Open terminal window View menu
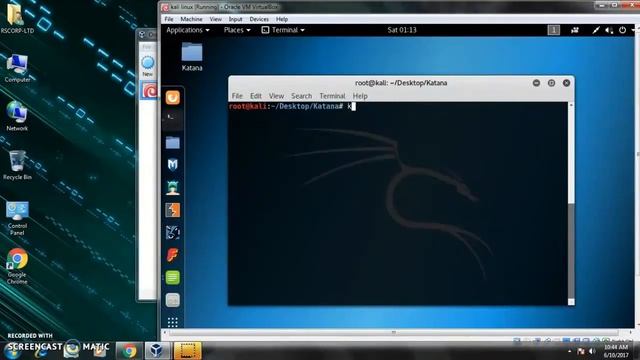Viewport: 640px width, 360px height. 276,96
